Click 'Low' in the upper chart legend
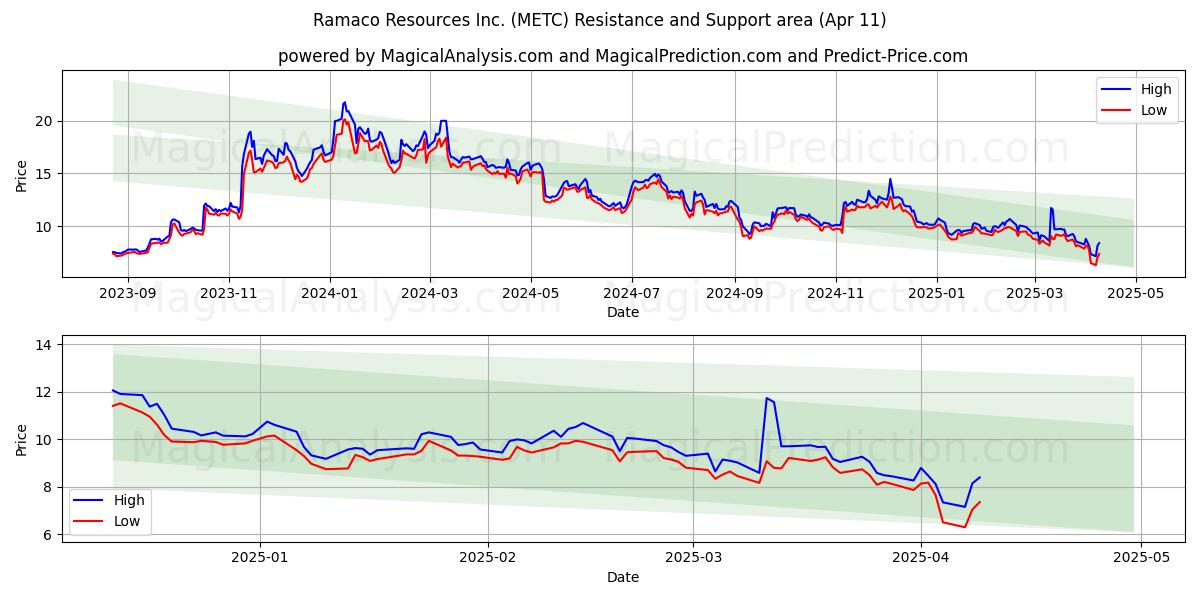The height and width of the screenshot is (600, 1200). pos(1154,110)
